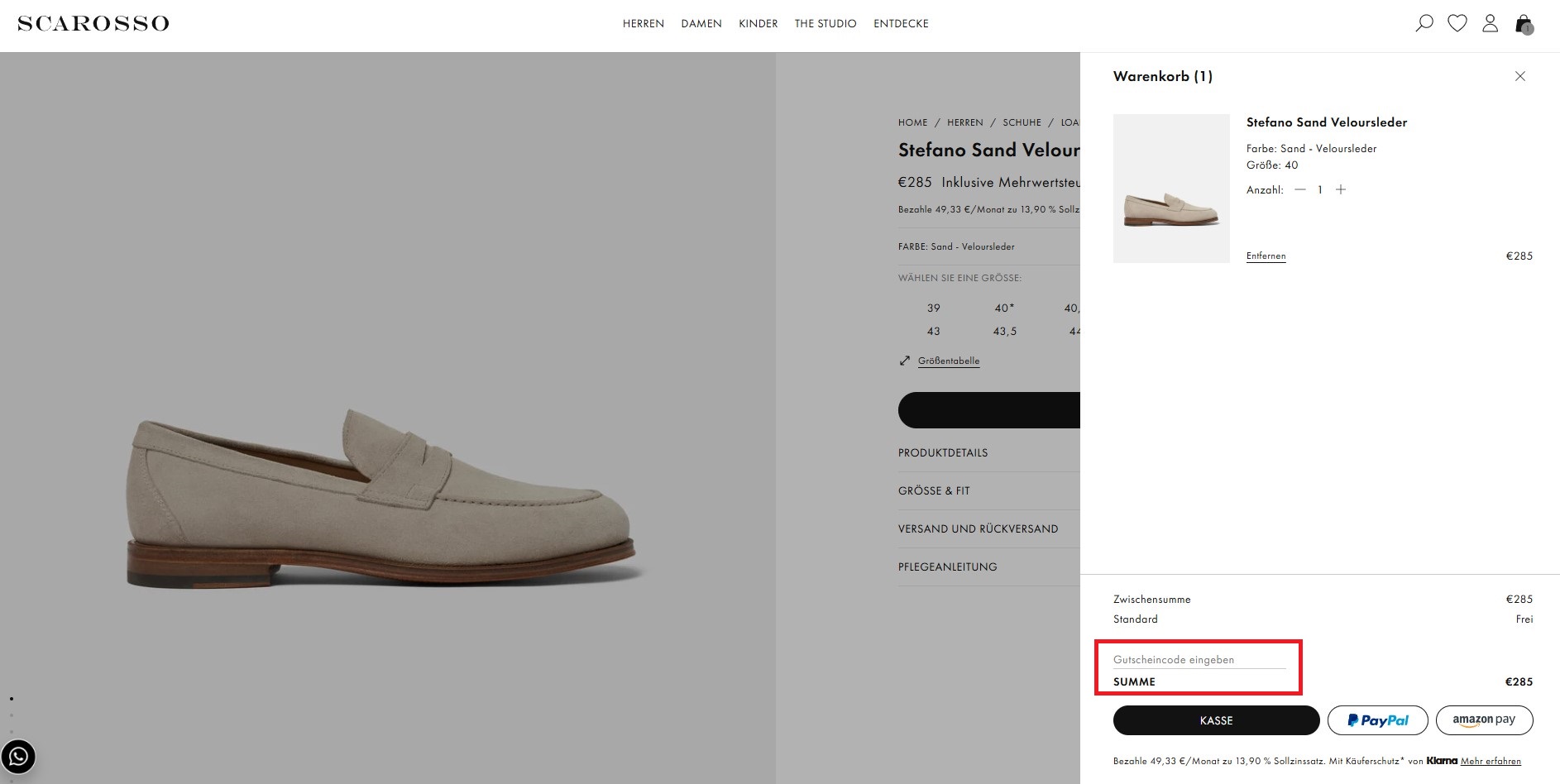Image resolution: width=1560 pixels, height=784 pixels.
Task: Select shoe size 43,5
Action: point(1004,331)
